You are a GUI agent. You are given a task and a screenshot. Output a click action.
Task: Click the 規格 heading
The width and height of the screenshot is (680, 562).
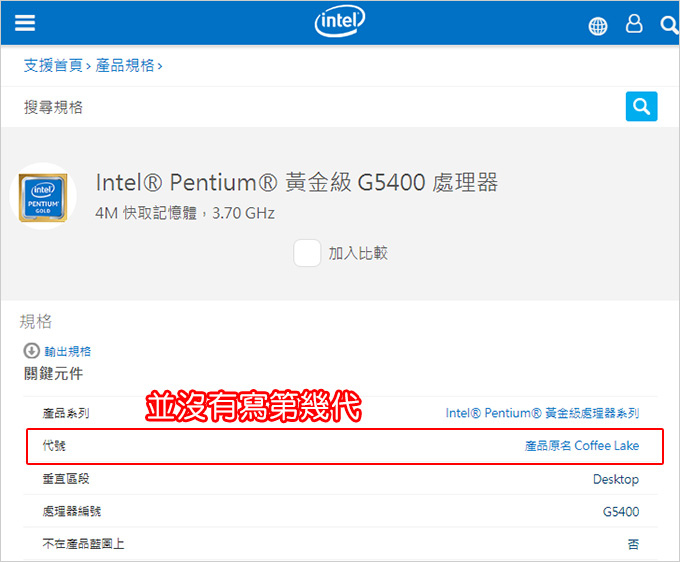tap(36, 322)
